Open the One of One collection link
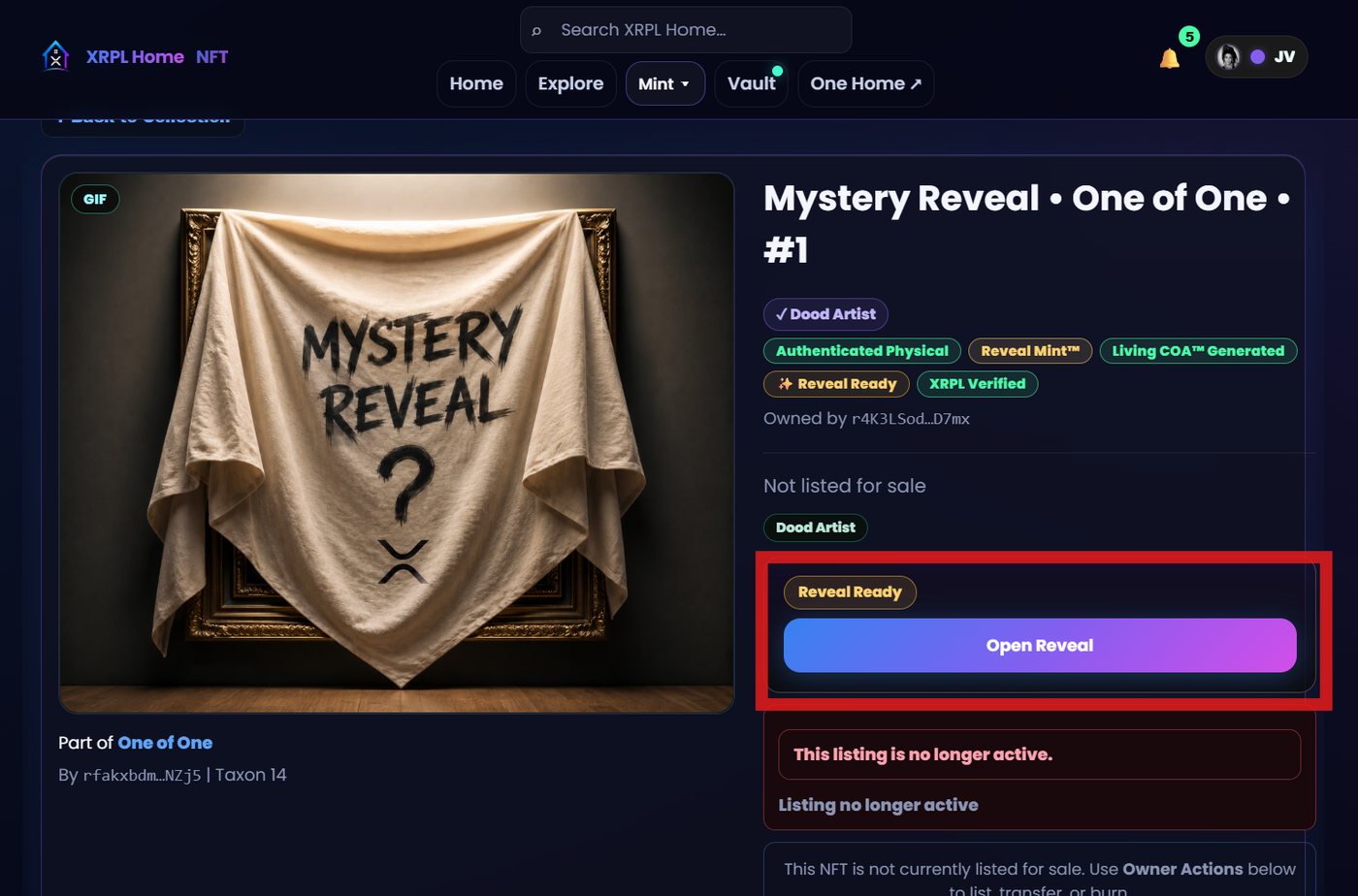1358x896 pixels. tap(165, 743)
